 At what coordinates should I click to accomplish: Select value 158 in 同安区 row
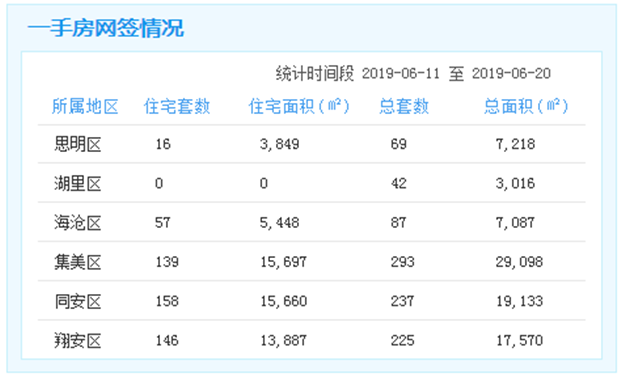pos(167,301)
